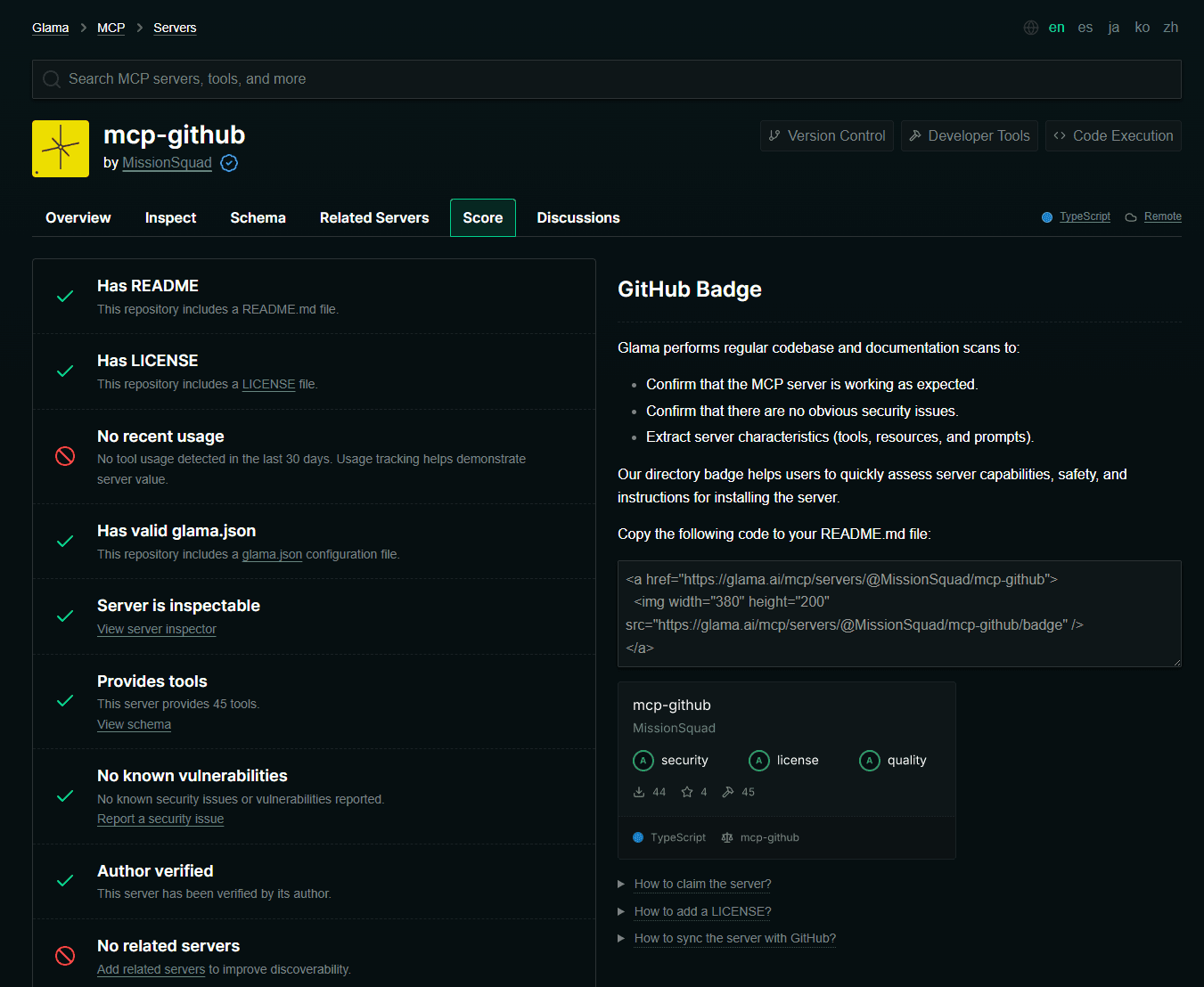Image resolution: width=1204 pixels, height=987 pixels.
Task: Click the Version Control branch icon
Action: pos(774,135)
